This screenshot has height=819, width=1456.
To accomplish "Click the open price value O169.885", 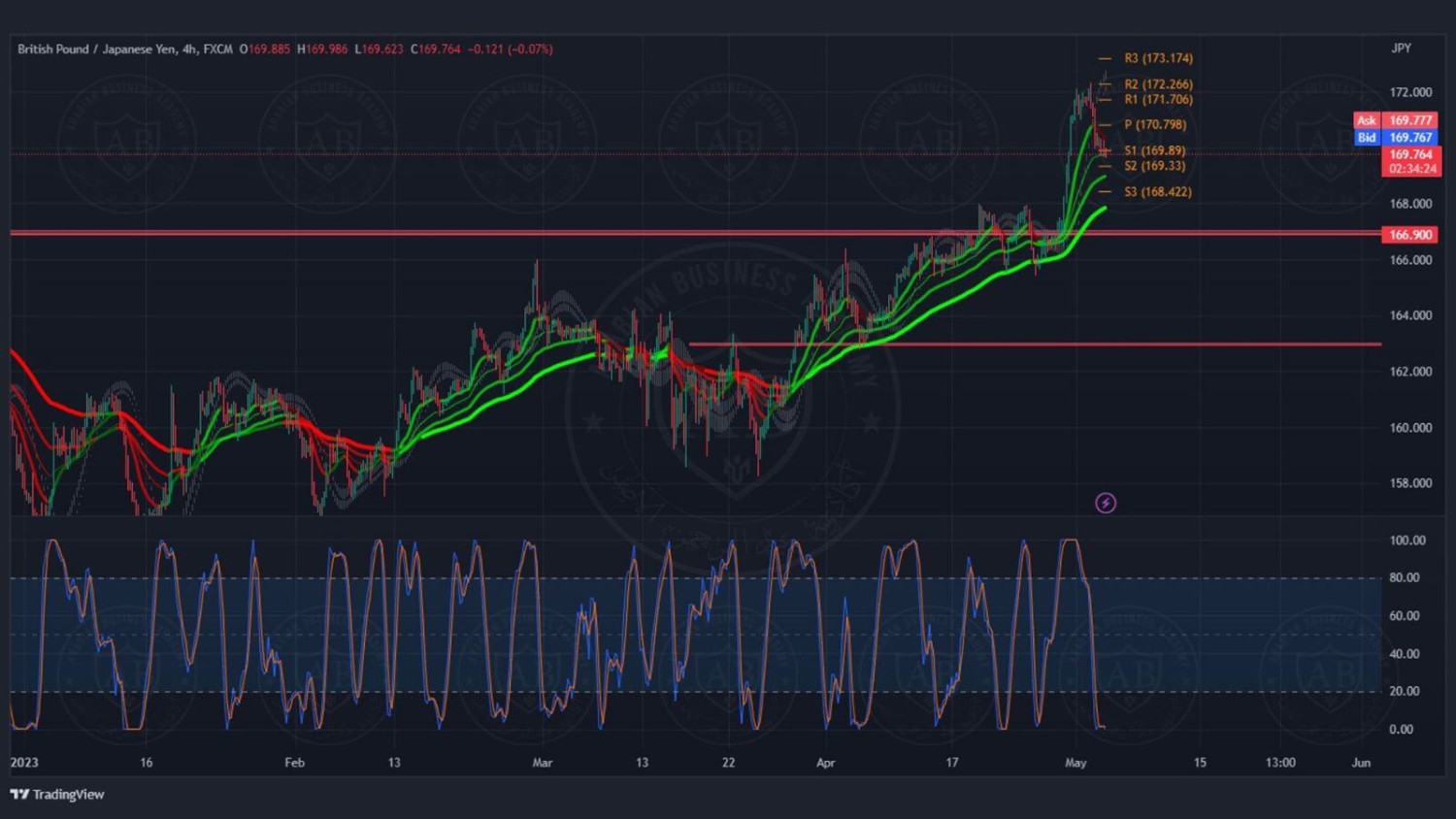I will (265, 49).
